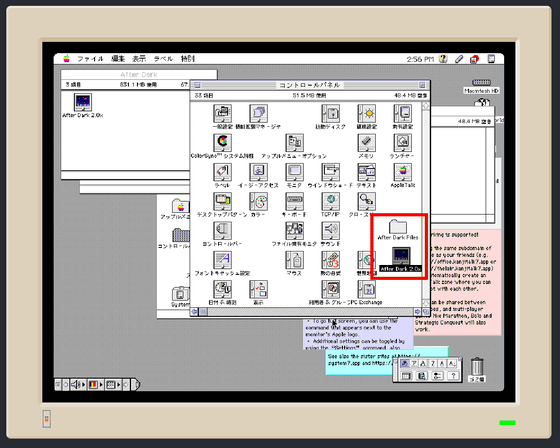The height and width of the screenshot is (448, 560).
Task: Select After Dark 2.0x in the control panels window
Action: pyautogui.click(x=401, y=256)
